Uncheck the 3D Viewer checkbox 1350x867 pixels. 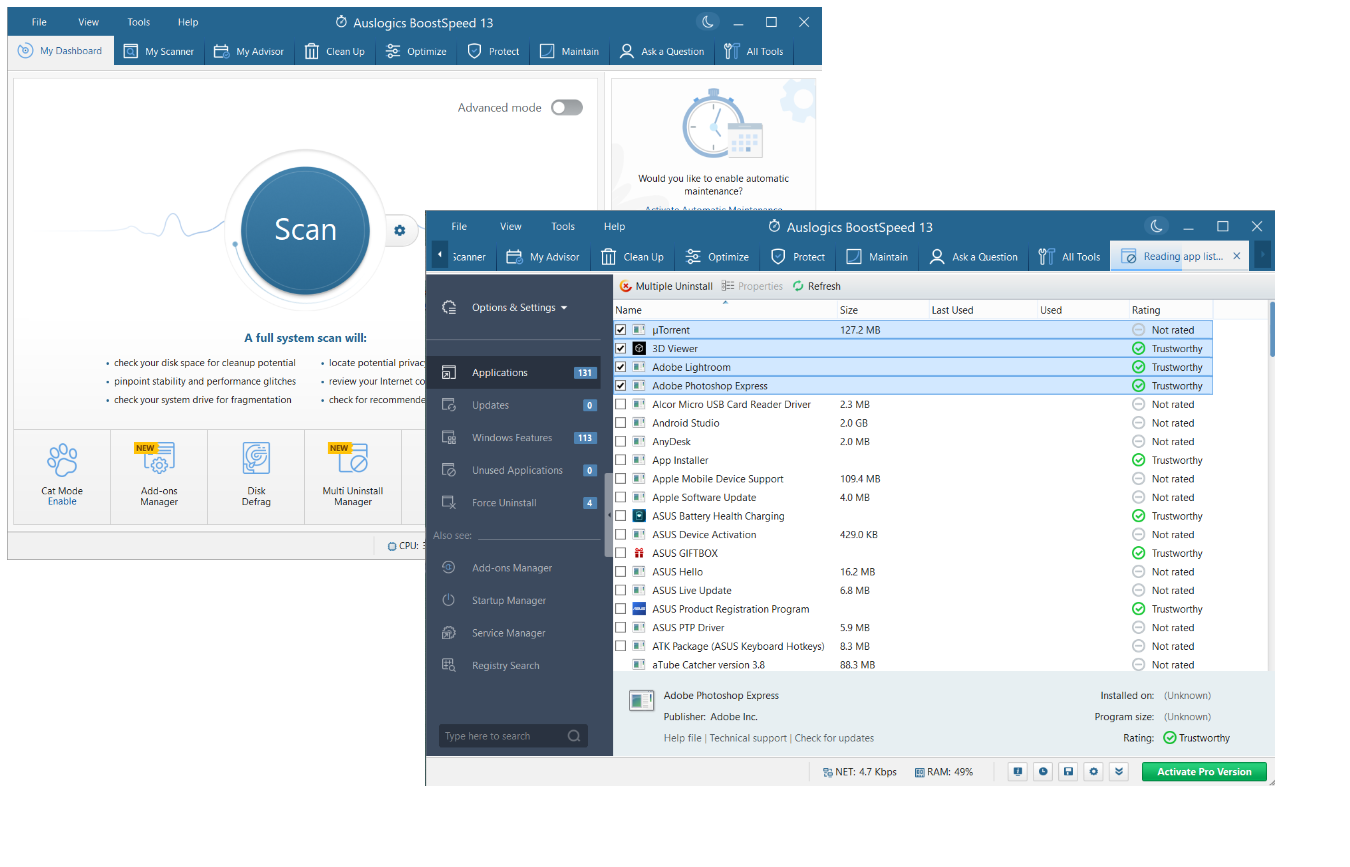620,349
